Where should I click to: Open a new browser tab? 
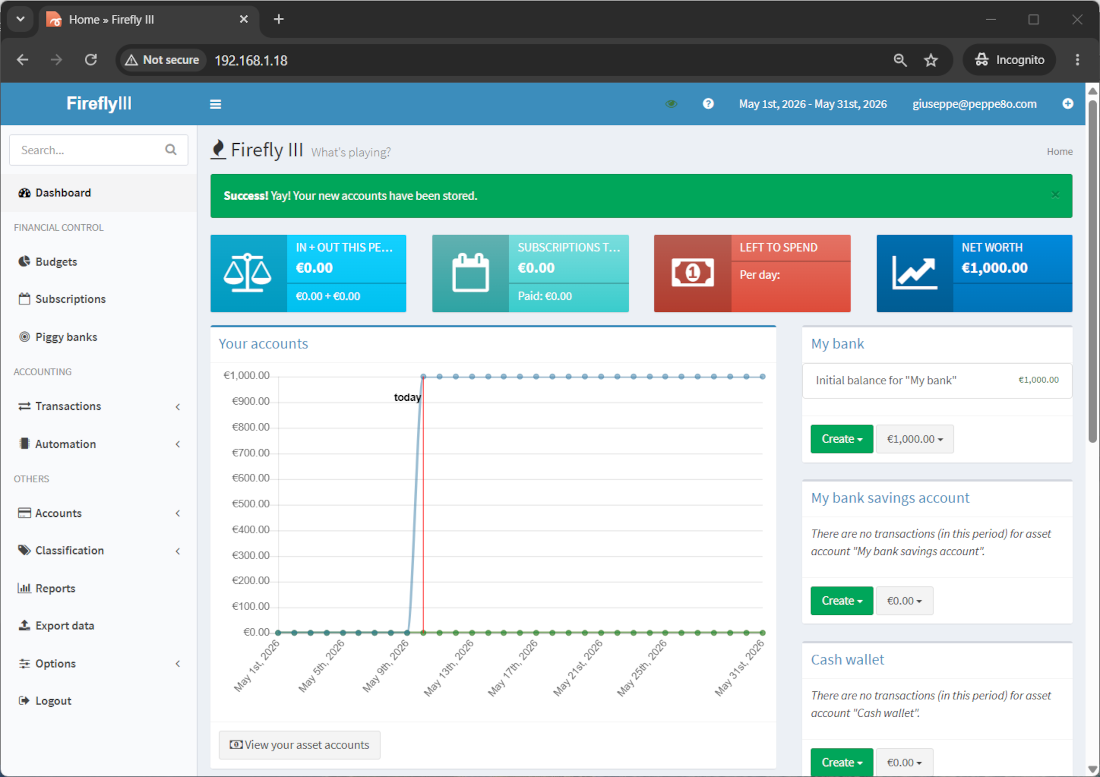click(x=279, y=20)
